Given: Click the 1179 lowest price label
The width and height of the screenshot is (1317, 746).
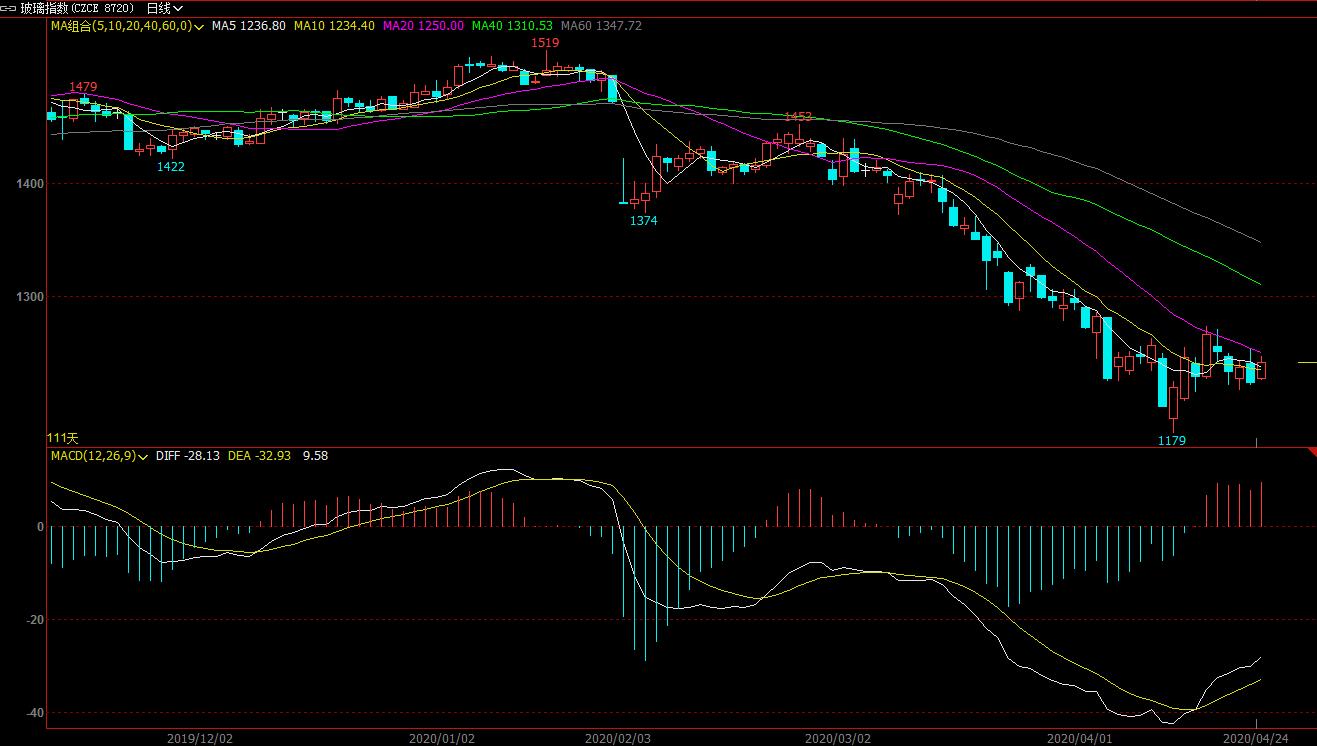Looking at the screenshot, I should pos(1171,441).
